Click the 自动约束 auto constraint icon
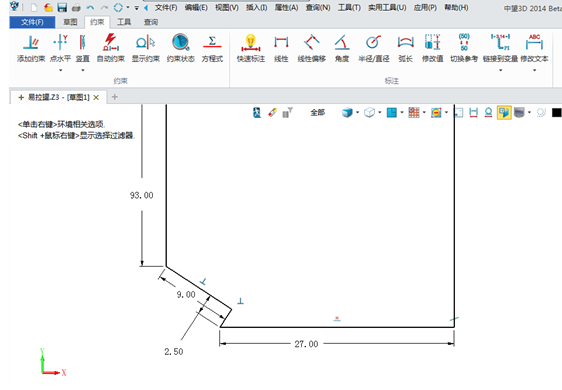The width and height of the screenshot is (562, 390). 111,48
